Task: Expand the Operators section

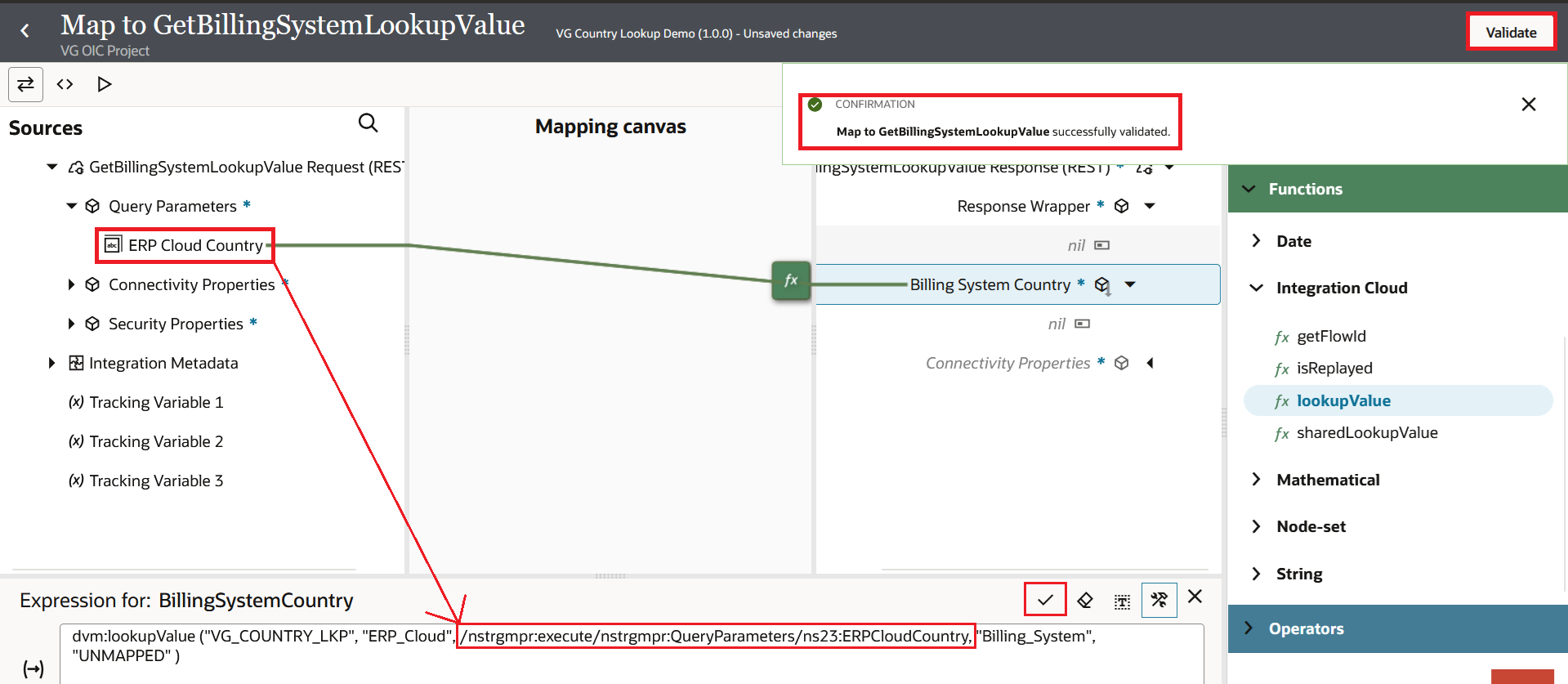Action: (x=1248, y=628)
